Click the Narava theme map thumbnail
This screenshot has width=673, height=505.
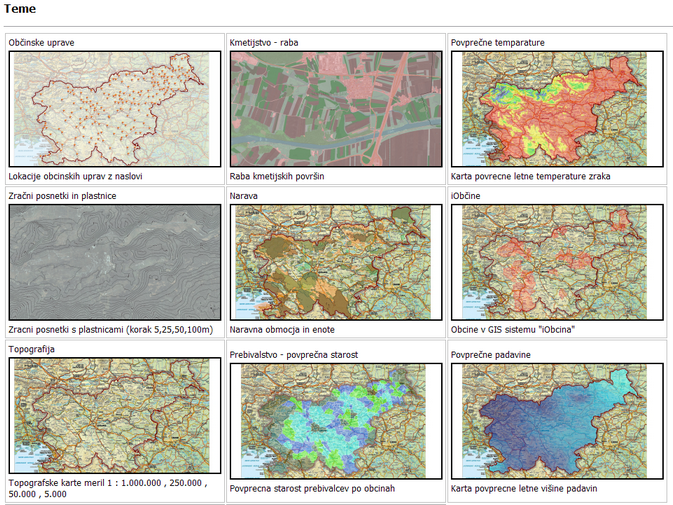335,262
